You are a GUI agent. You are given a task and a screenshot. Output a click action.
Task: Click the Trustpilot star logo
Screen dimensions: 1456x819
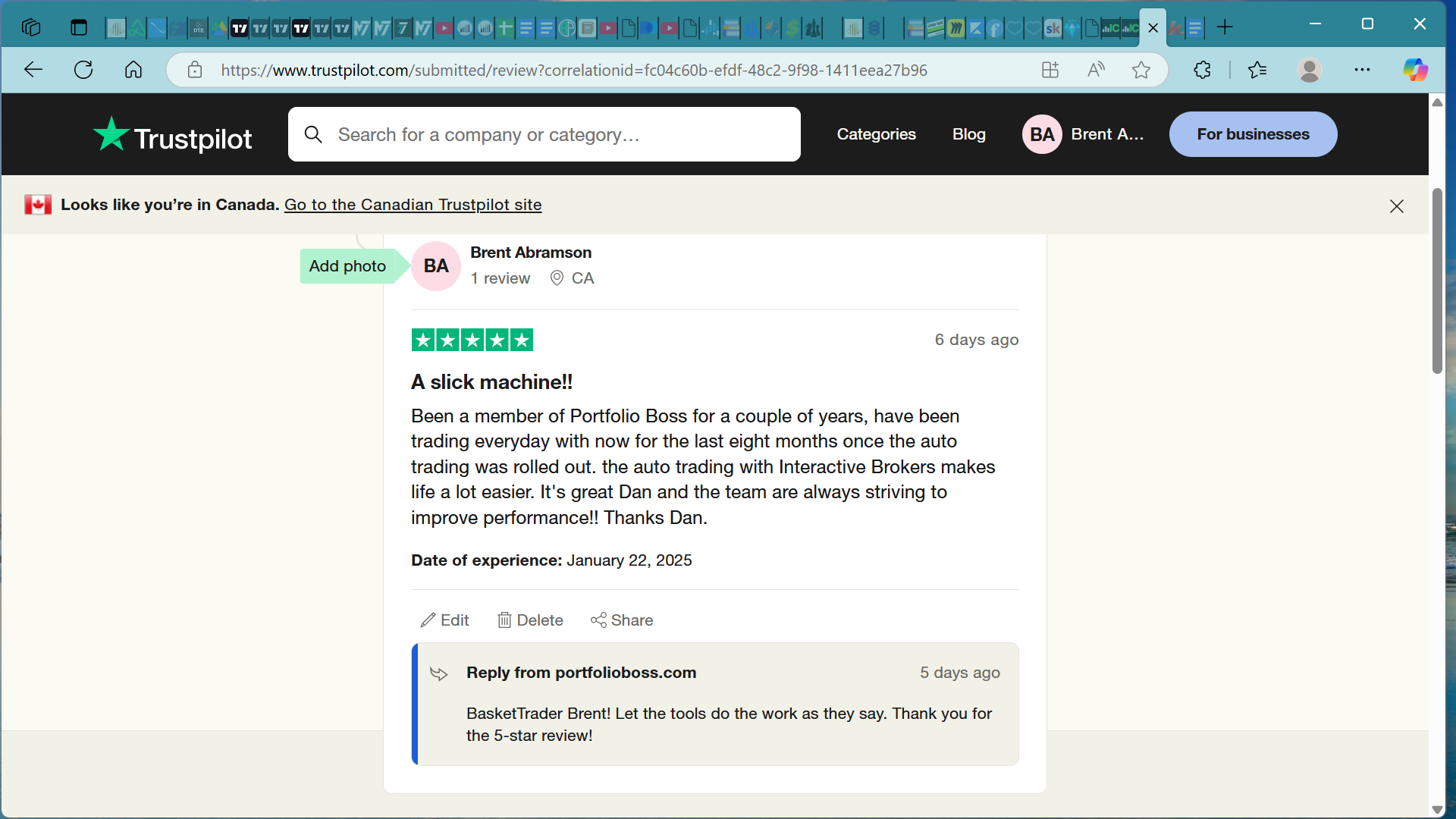click(111, 134)
